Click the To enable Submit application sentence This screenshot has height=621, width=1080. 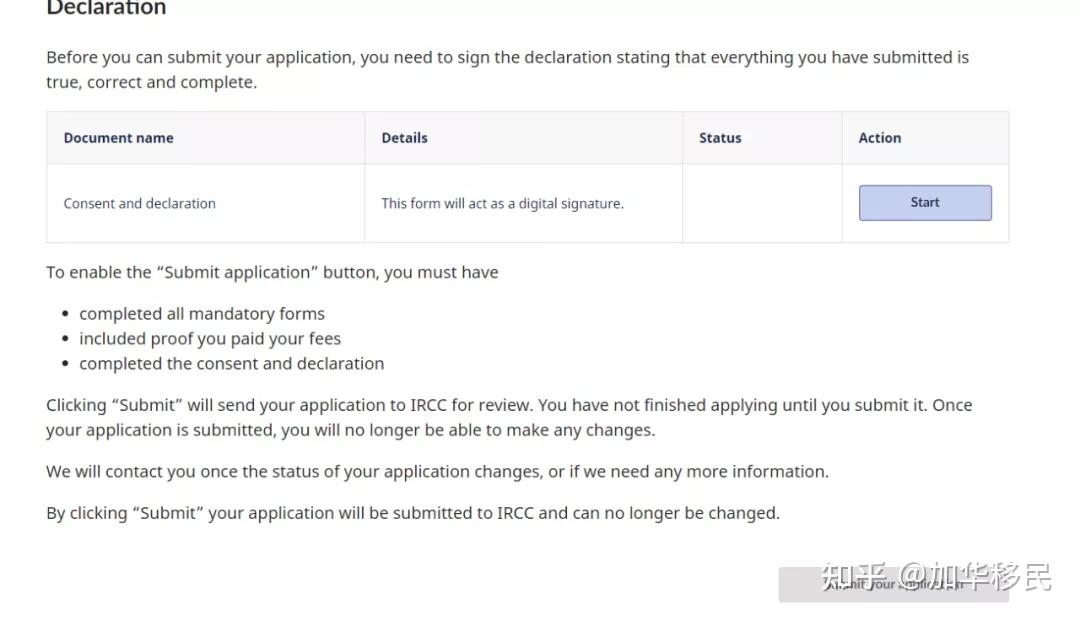pos(272,272)
